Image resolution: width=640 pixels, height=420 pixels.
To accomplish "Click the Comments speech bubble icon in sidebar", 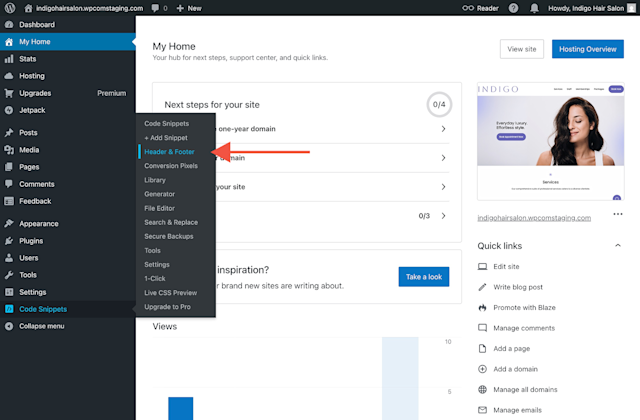I will point(9,184).
